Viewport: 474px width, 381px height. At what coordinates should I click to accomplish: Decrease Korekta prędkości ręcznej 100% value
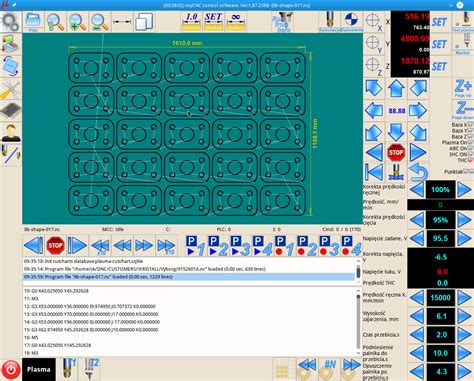pyautogui.click(x=416, y=190)
